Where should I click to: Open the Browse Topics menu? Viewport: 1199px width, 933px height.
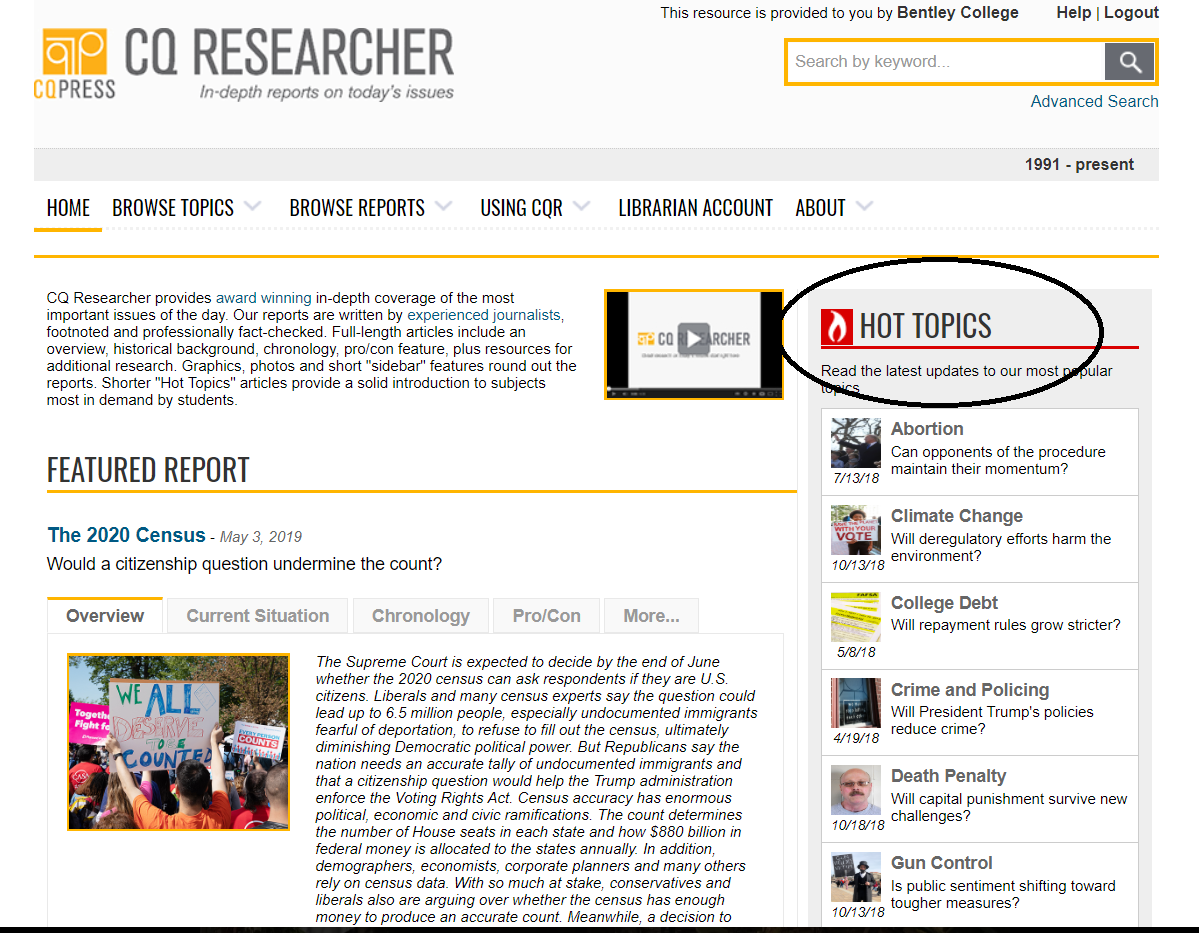pyautogui.click(x=173, y=208)
